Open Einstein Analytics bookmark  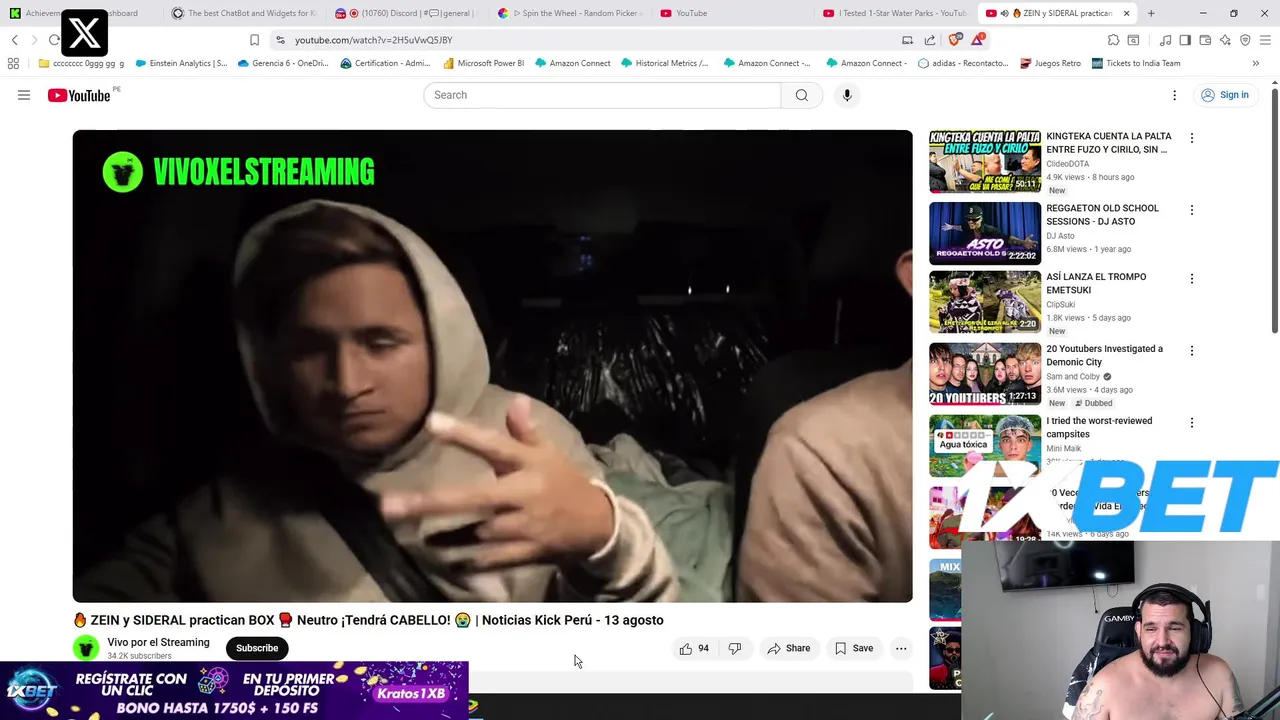coord(181,63)
